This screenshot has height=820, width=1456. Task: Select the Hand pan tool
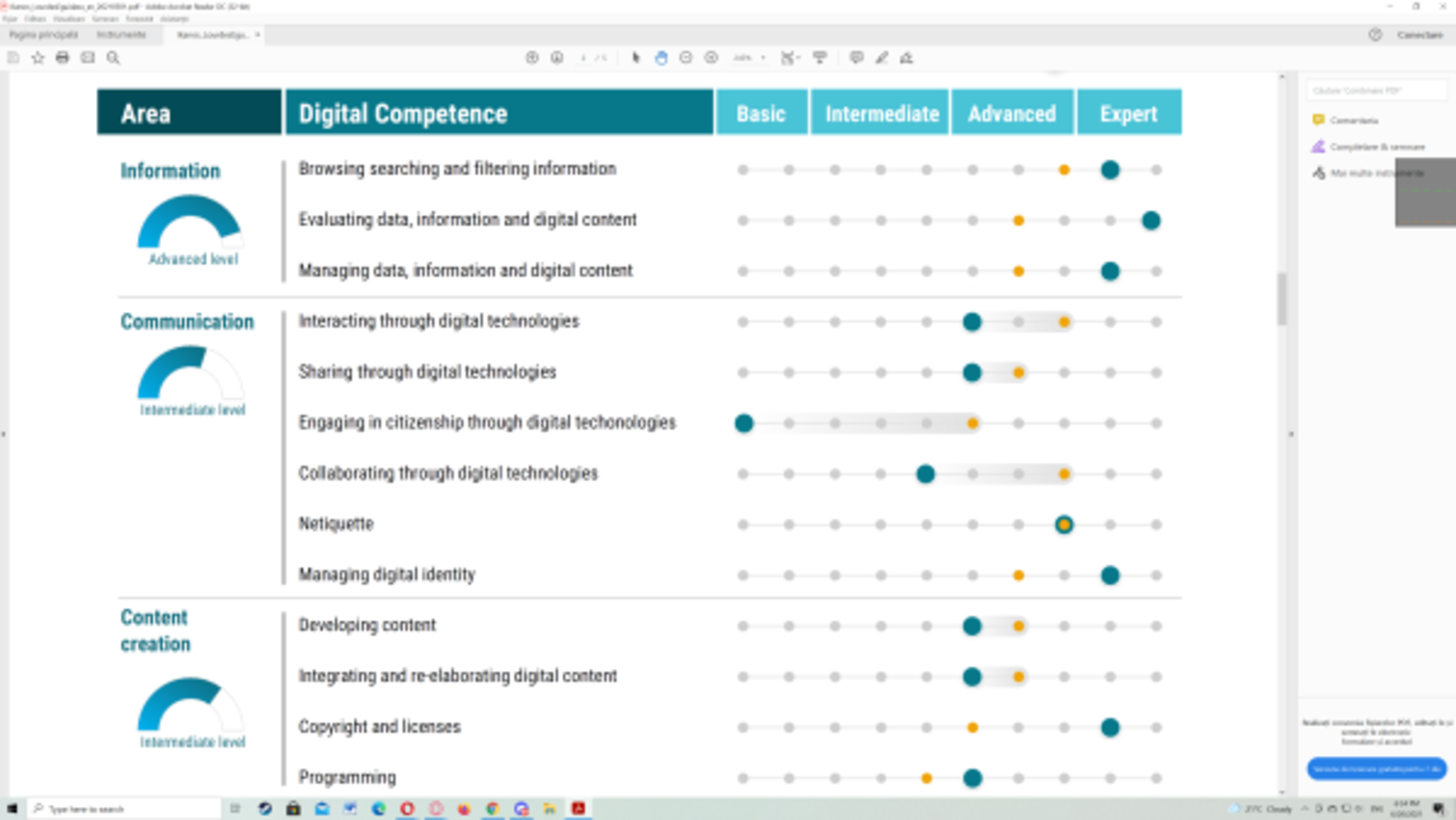point(661,58)
